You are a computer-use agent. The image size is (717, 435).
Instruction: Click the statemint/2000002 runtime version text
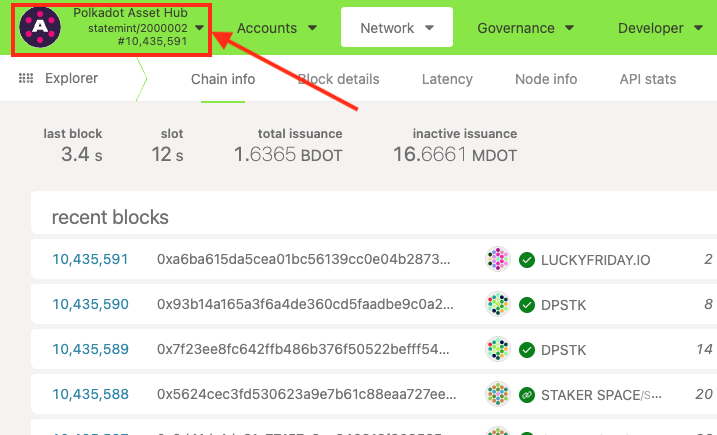(138, 28)
